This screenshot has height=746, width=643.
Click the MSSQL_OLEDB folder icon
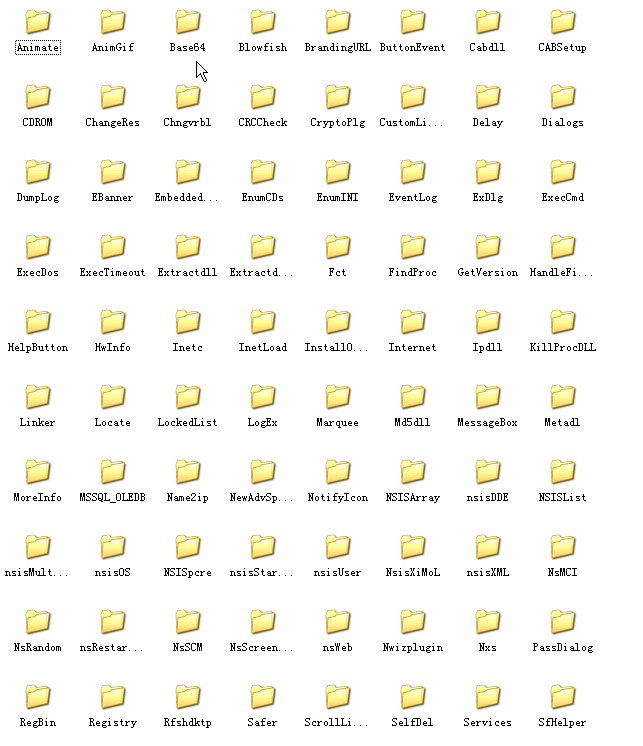(x=113, y=472)
